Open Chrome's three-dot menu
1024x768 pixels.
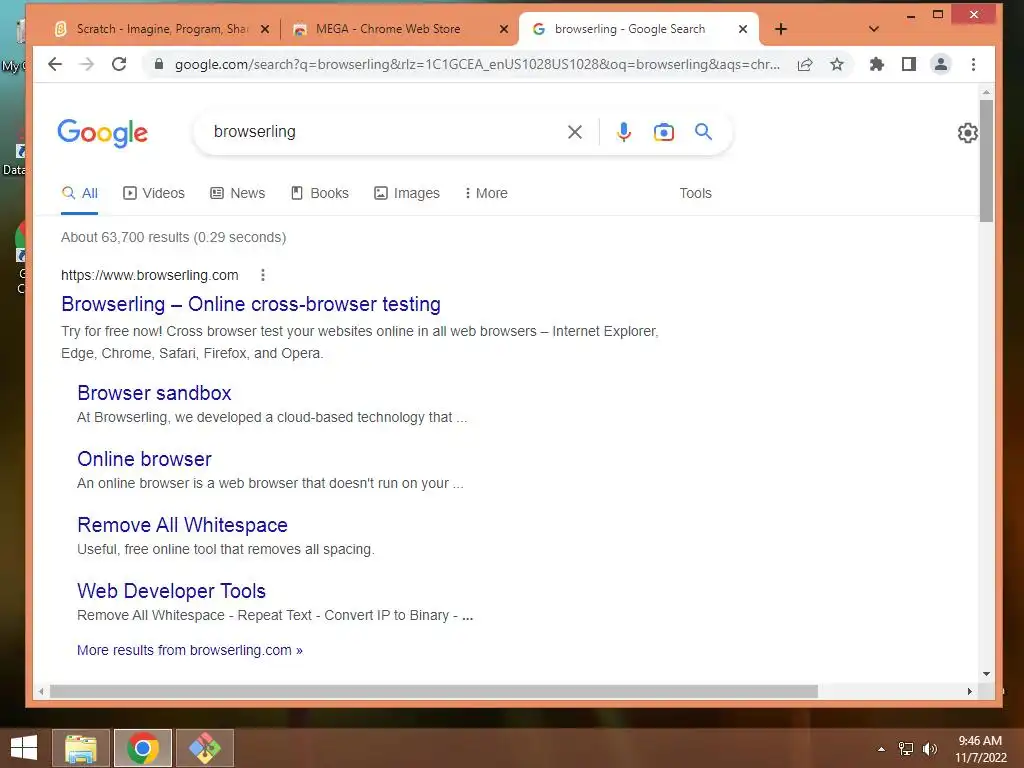pos(973,64)
